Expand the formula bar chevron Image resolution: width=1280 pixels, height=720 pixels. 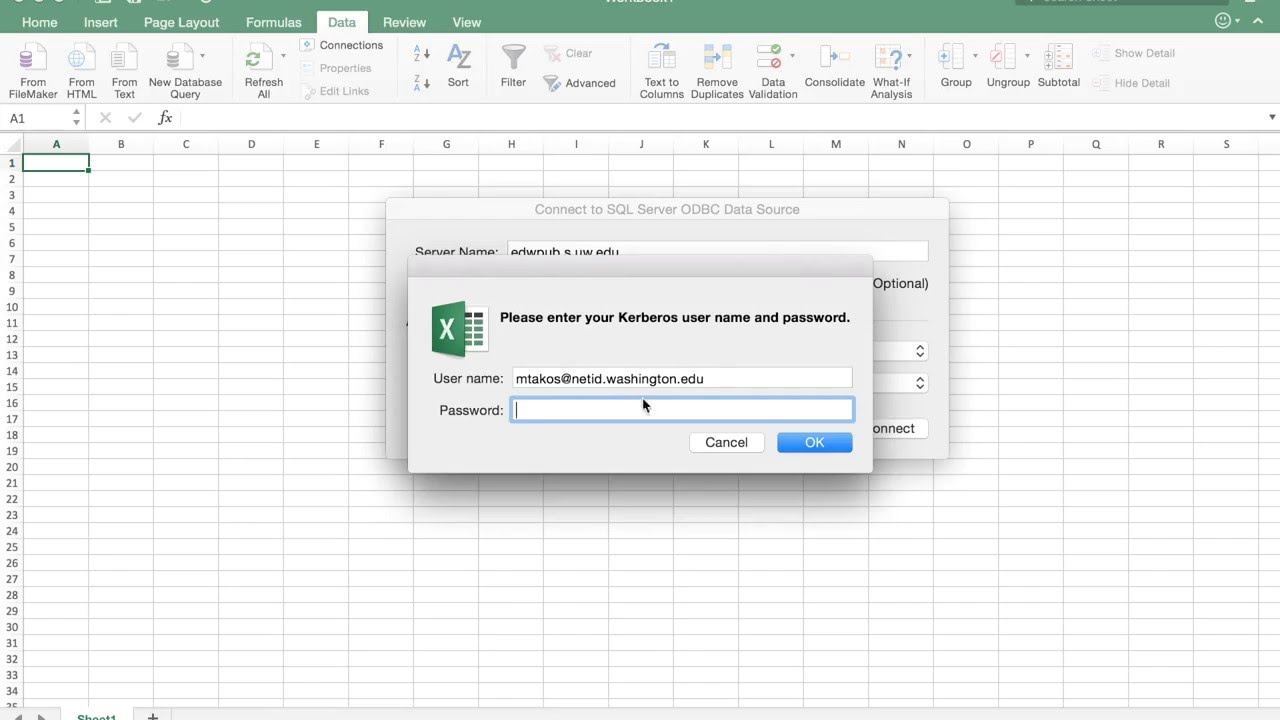(1272, 118)
